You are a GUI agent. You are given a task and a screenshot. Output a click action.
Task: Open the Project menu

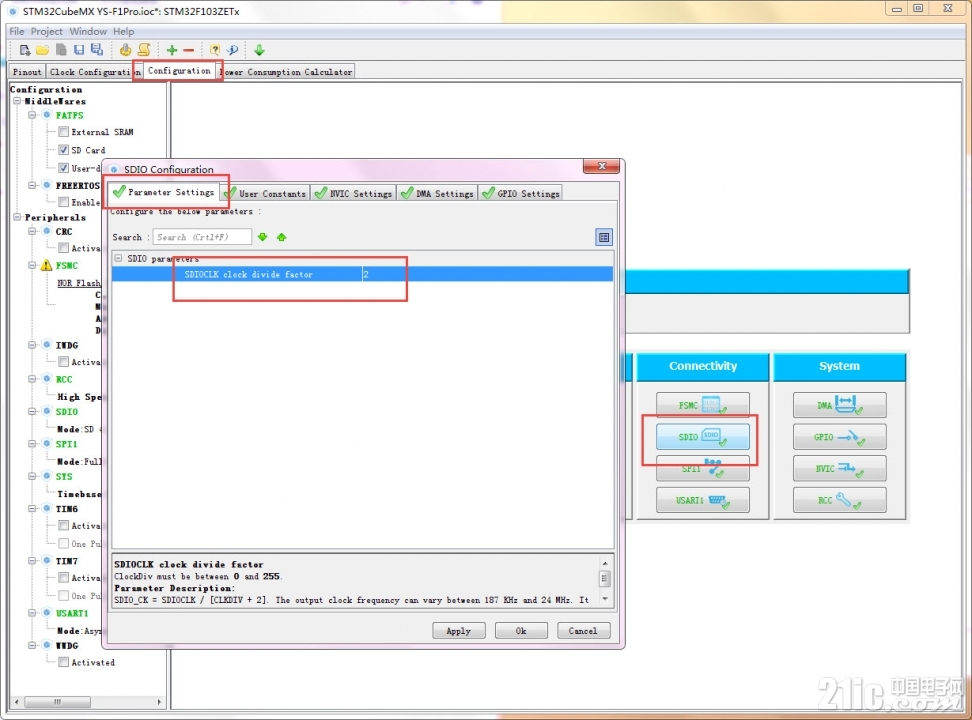(46, 31)
